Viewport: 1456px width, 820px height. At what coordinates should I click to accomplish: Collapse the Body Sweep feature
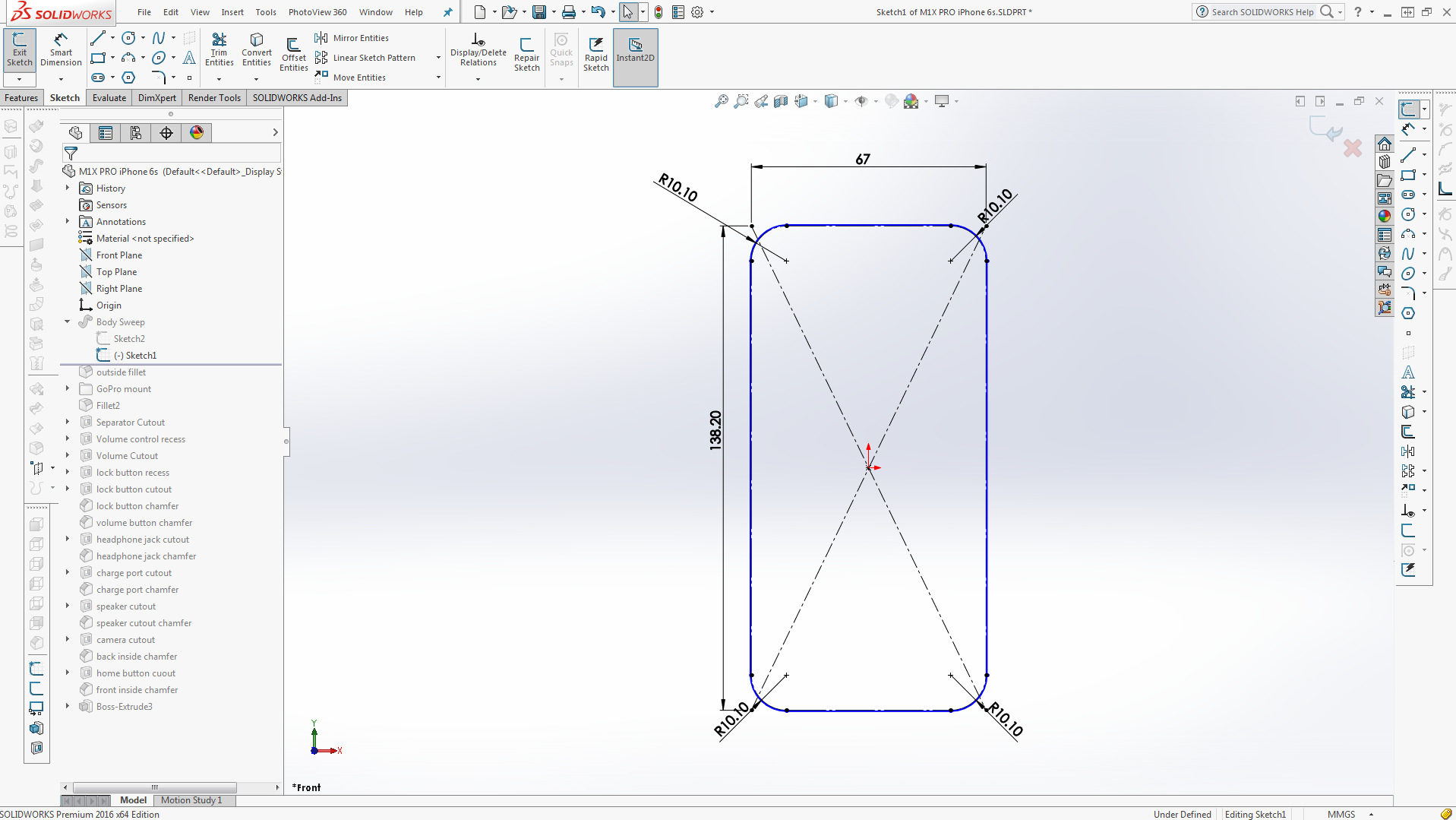pyautogui.click(x=68, y=321)
